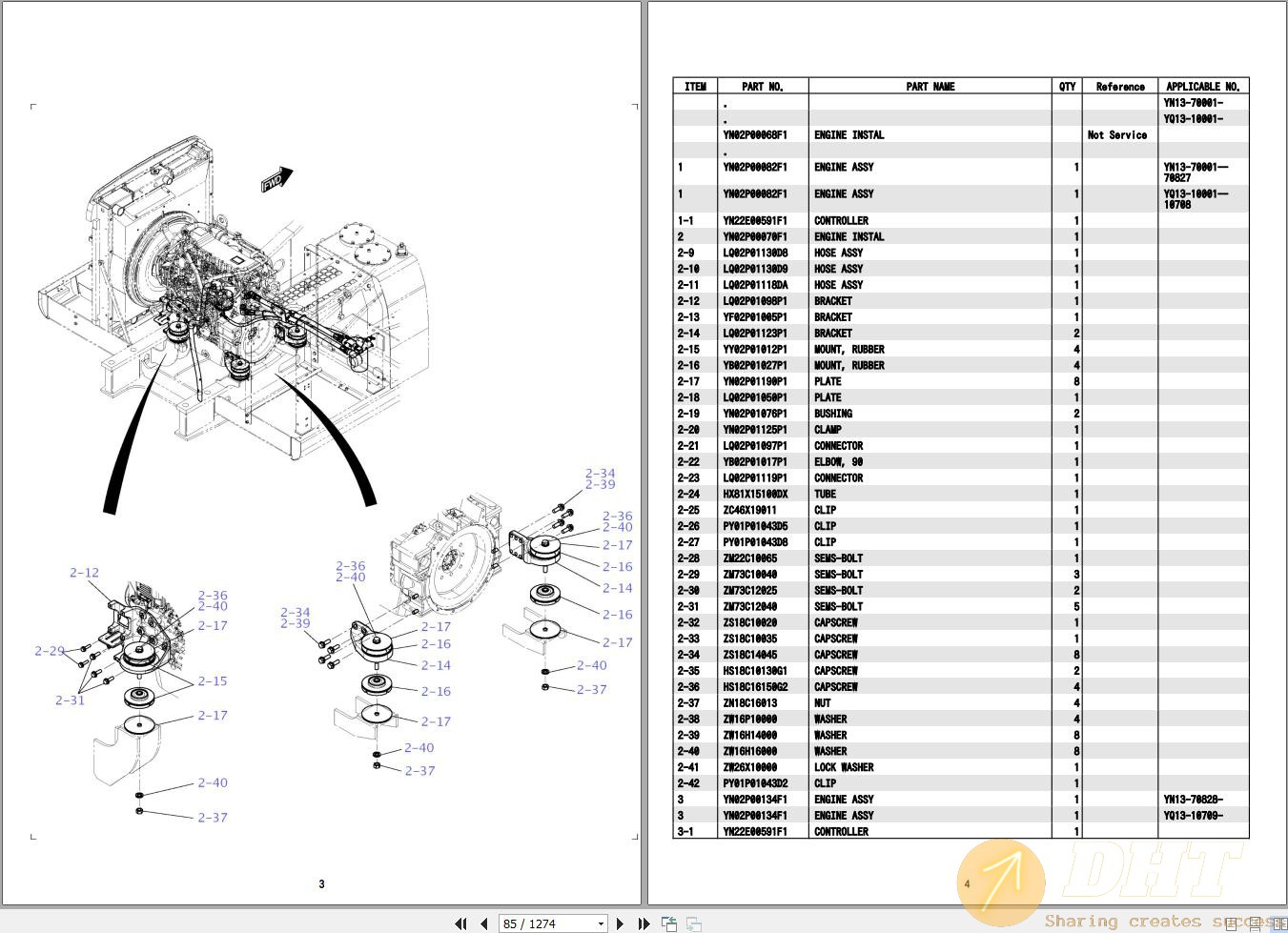The height and width of the screenshot is (933, 1288).
Task: Click the 2-12 callout in diagram
Action: point(84,573)
